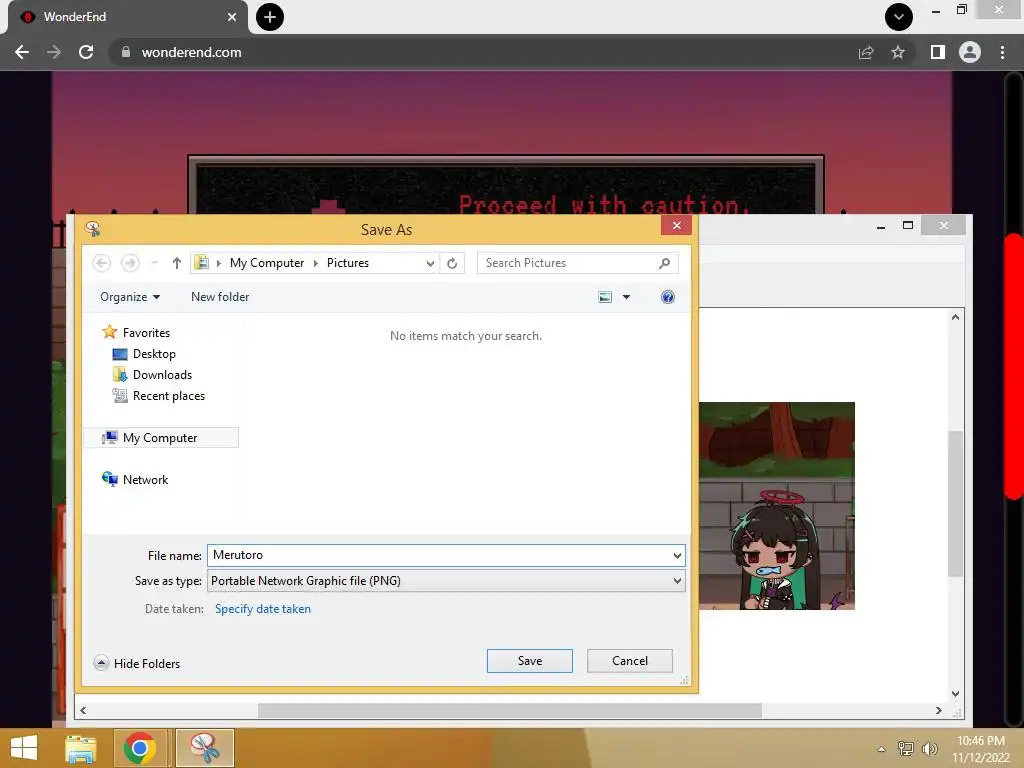This screenshot has height=768, width=1024.
Task: Click the Snipping Tool scroll-up arrow
Action: (x=955, y=317)
